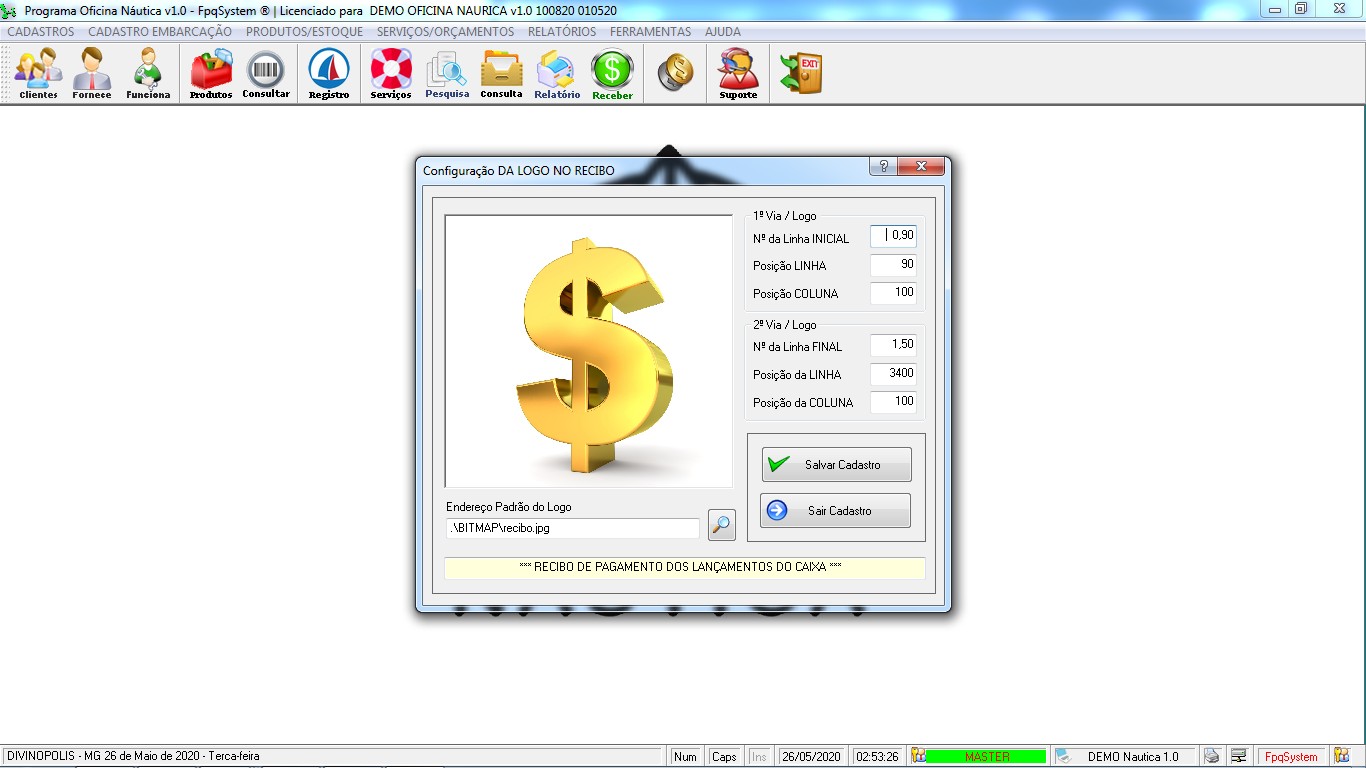Open the Suporte headset icon

coord(738,74)
